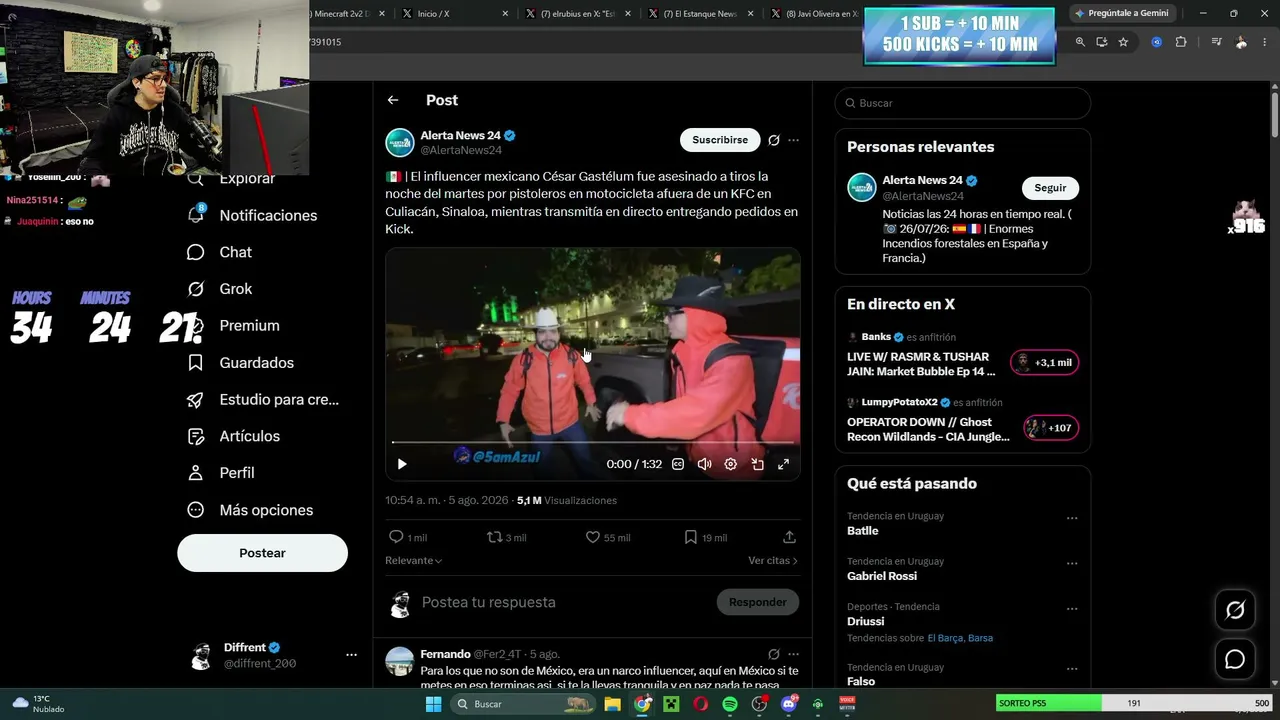1280x720 pixels.
Task: Open Más opciones in the sidebar
Action: coord(251,510)
